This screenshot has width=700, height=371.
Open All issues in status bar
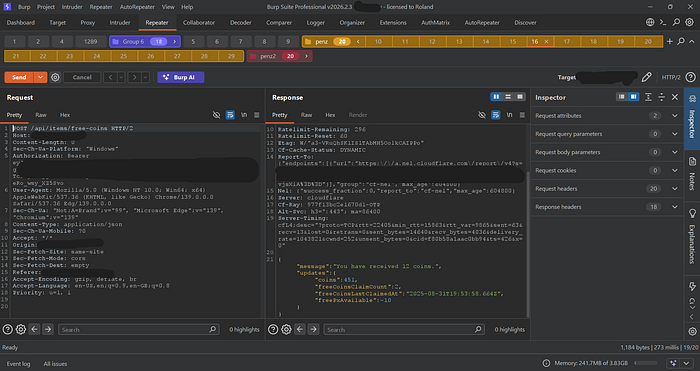pos(55,364)
